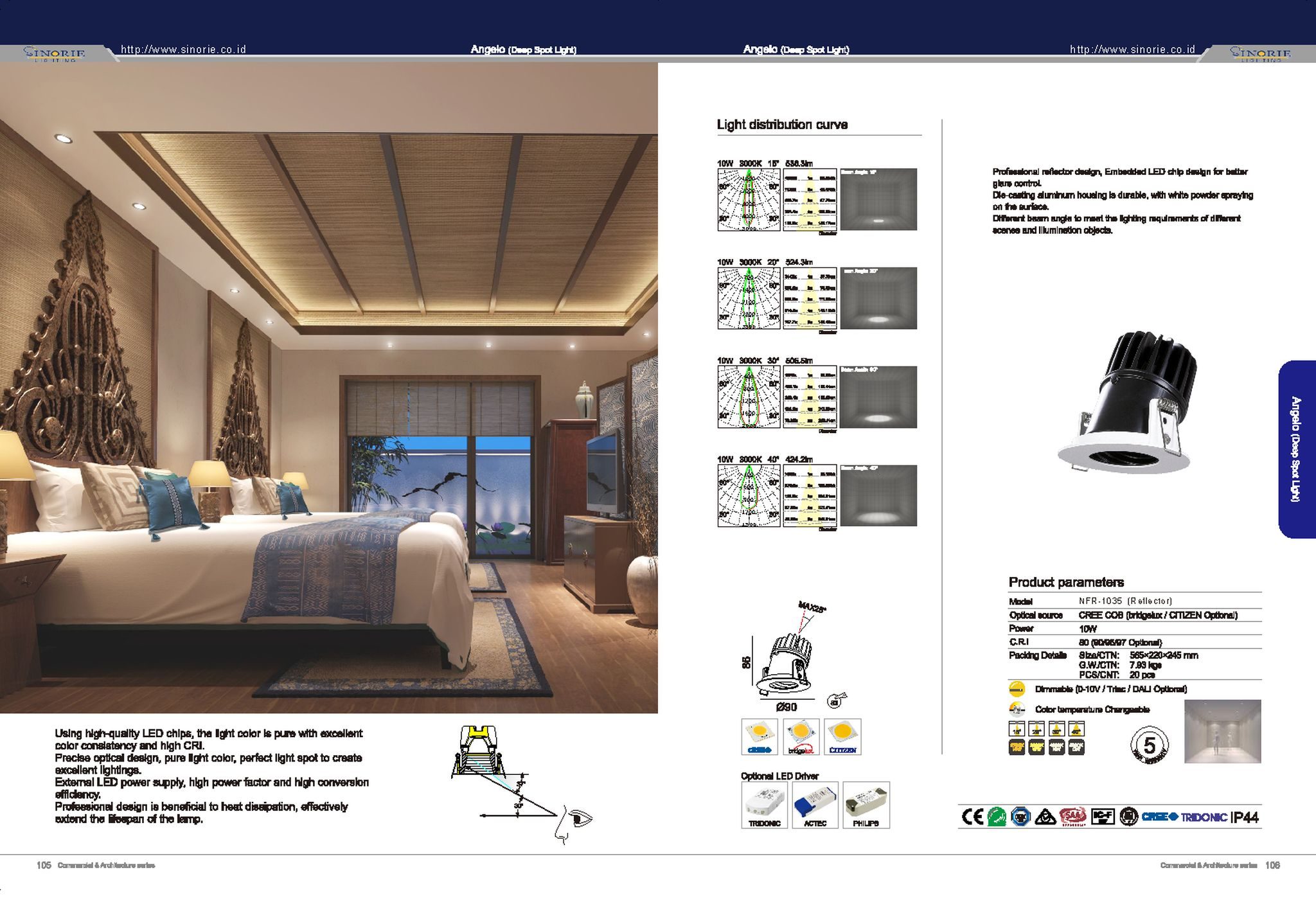Click the 15° beam angle icon

1017,729
